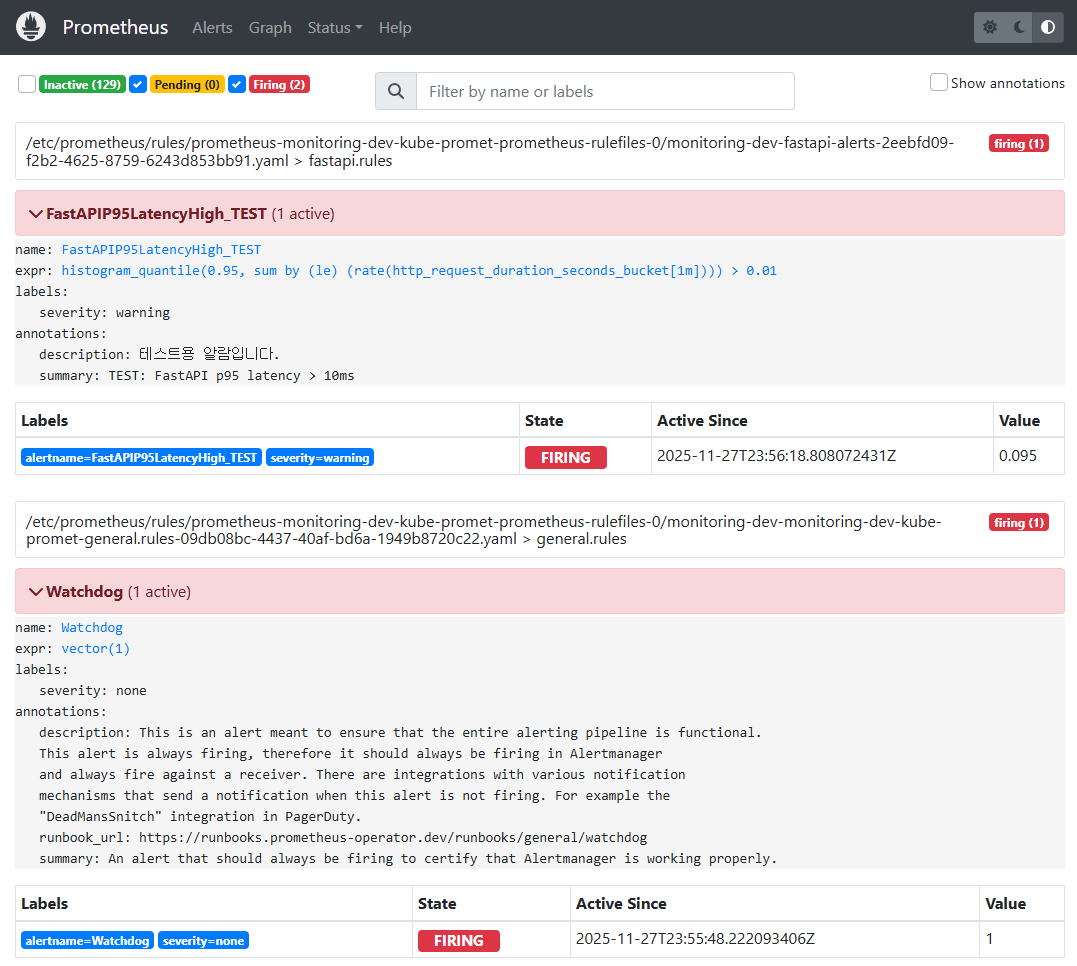Uncheck the Firing (2) filter checkbox
This screenshot has width=1077, height=966.
coord(236,84)
